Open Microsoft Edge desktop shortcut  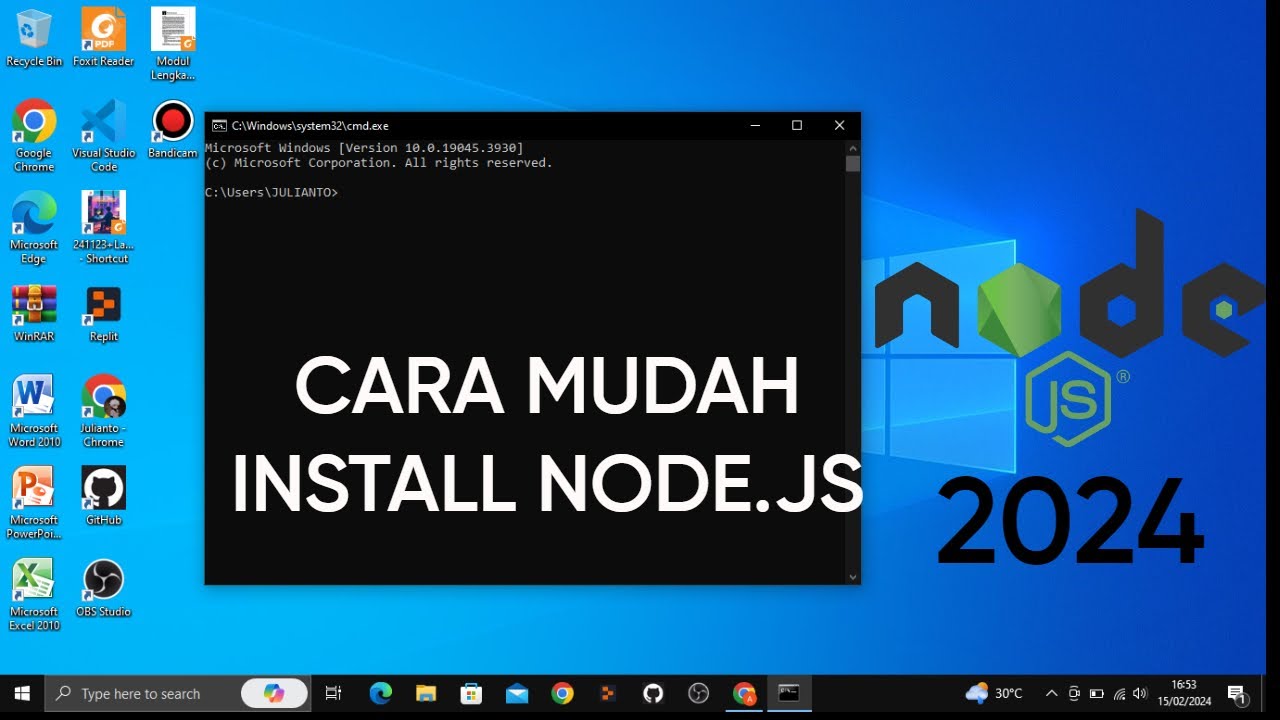point(34,227)
